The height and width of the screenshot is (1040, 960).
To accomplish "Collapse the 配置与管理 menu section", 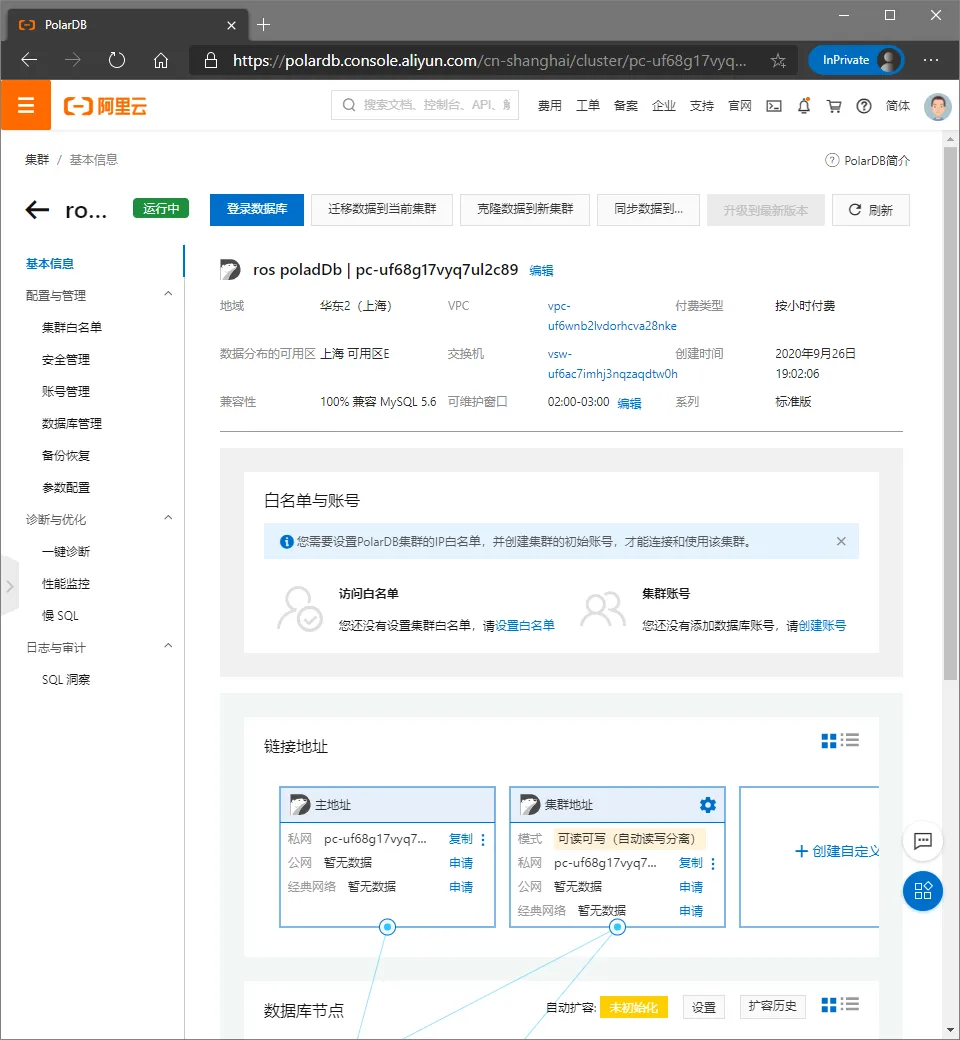I will click(169, 293).
